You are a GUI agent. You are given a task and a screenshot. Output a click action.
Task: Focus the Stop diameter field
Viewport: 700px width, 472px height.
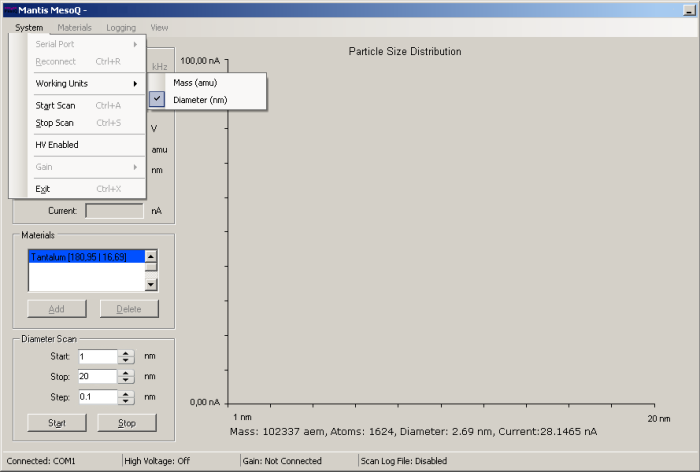pyautogui.click(x=98, y=376)
